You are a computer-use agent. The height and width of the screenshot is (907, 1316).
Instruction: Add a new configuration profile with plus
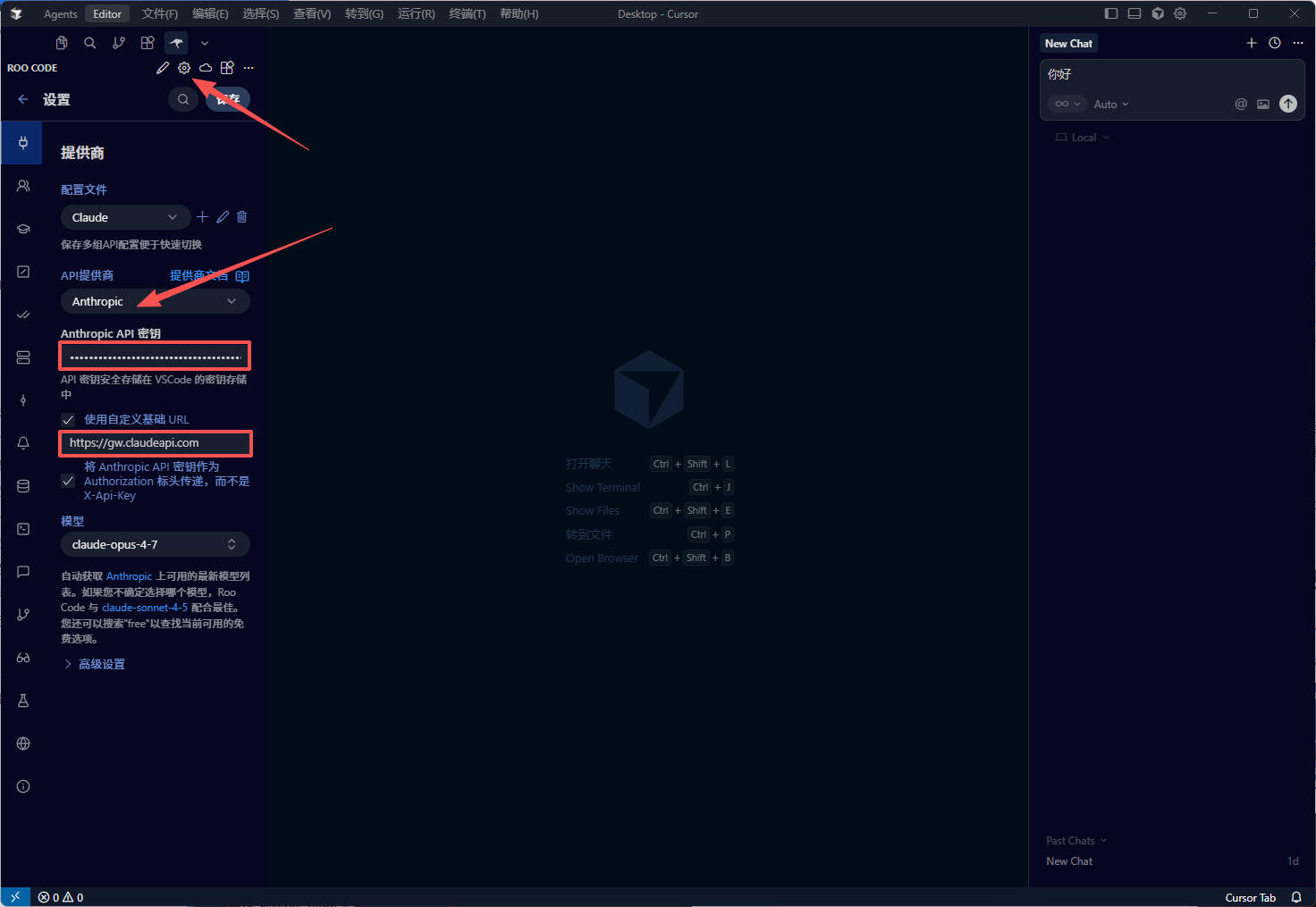pyautogui.click(x=202, y=217)
